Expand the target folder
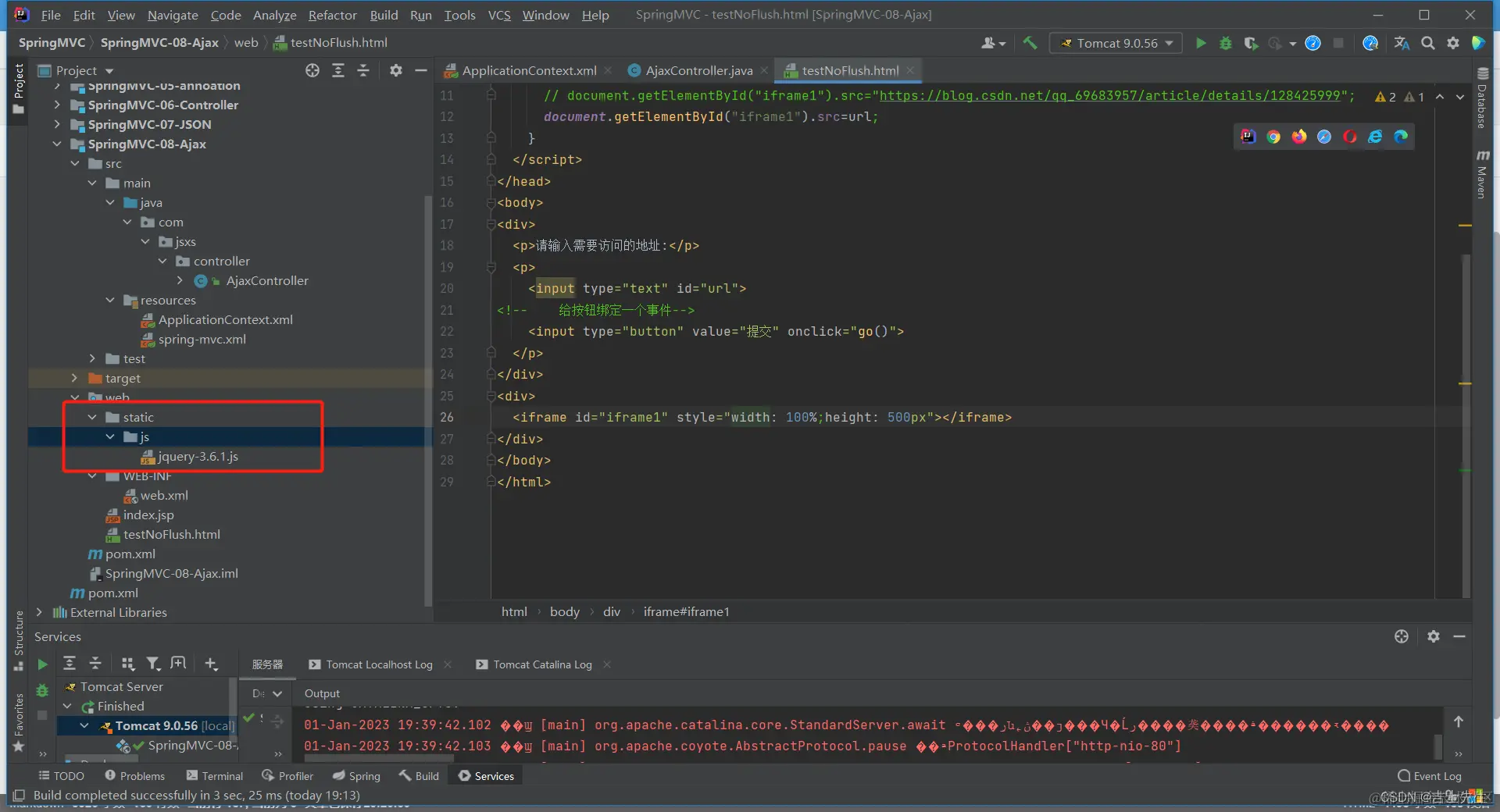The image size is (1500, 812). click(74, 378)
